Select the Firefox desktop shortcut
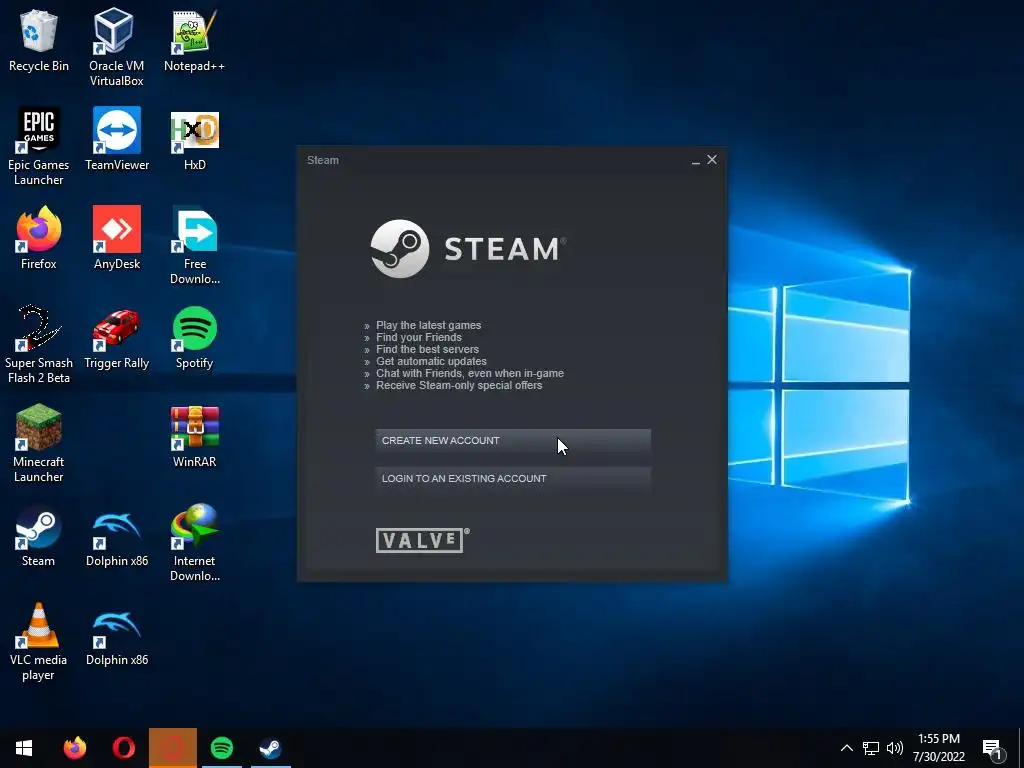The width and height of the screenshot is (1024, 768). pyautogui.click(x=39, y=238)
